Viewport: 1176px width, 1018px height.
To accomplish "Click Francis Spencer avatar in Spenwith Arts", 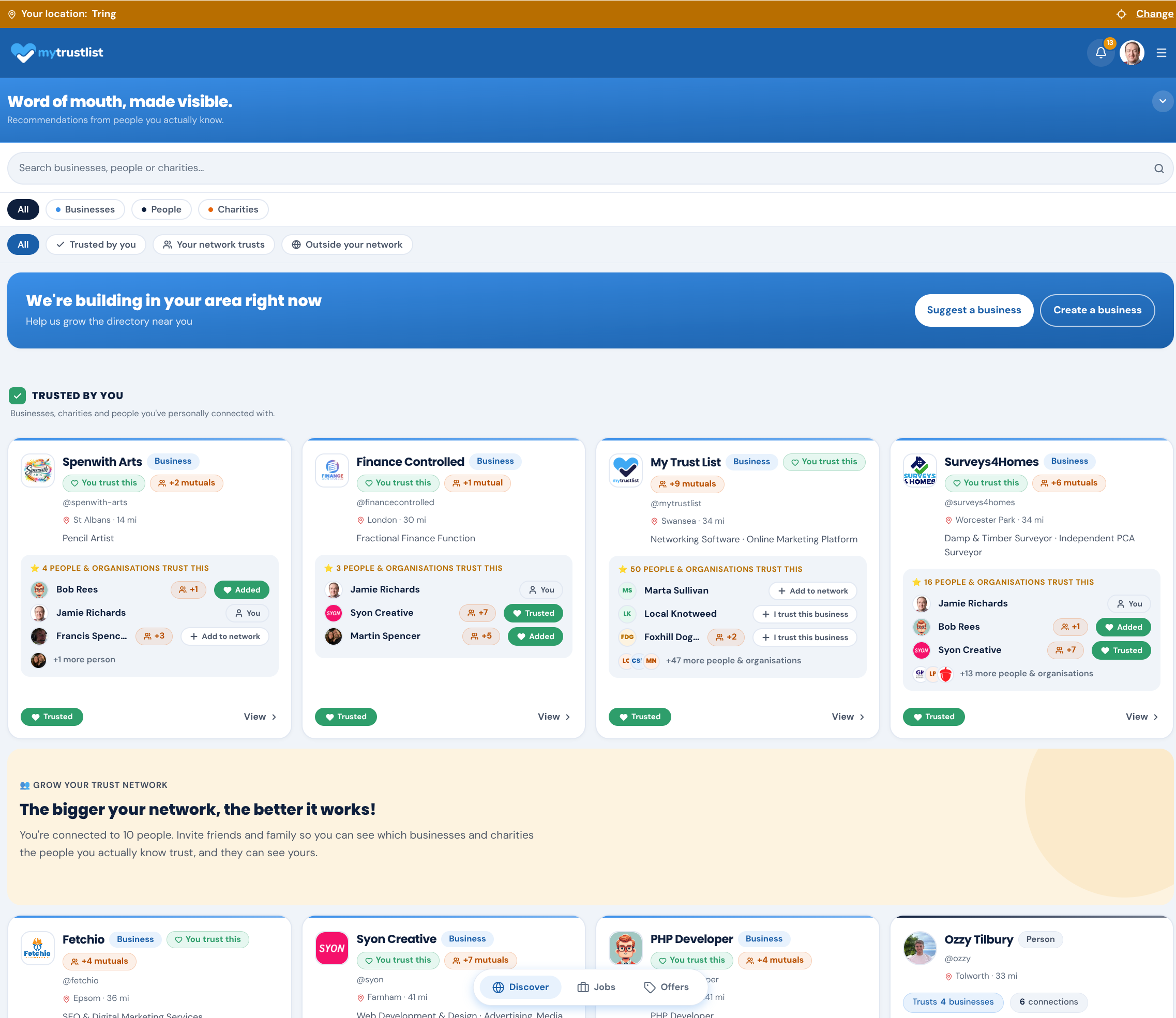I will (x=39, y=636).
